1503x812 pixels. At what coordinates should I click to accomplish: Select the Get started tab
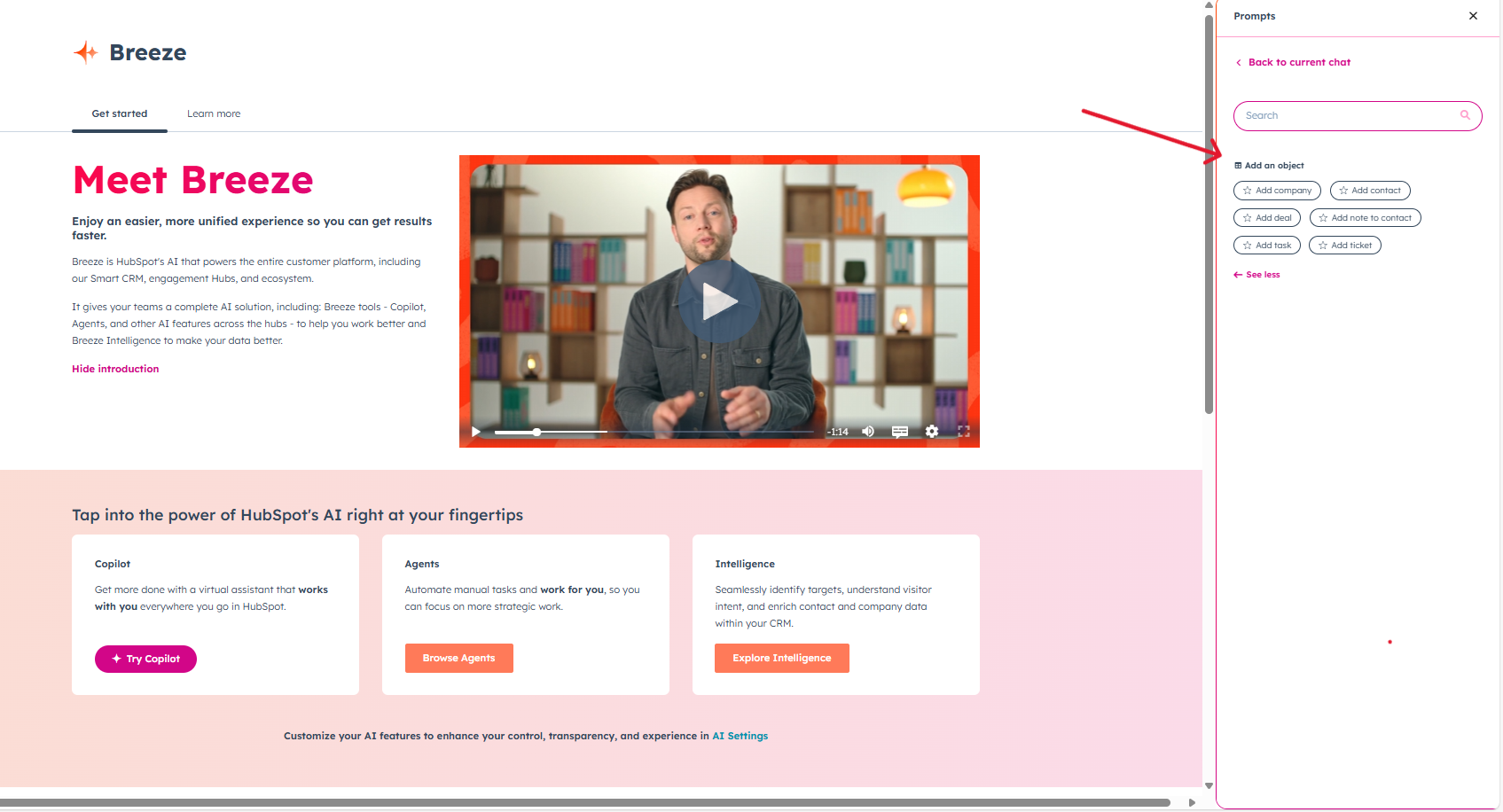tap(119, 113)
